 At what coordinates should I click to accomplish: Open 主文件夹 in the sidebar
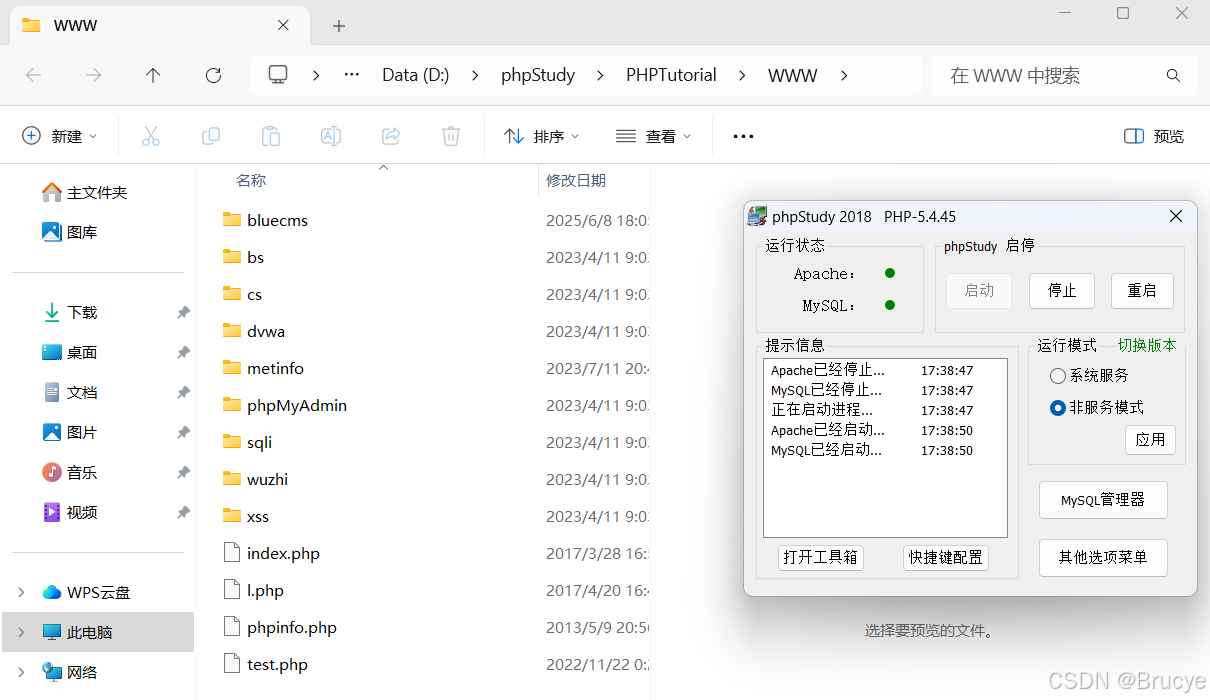(x=85, y=192)
